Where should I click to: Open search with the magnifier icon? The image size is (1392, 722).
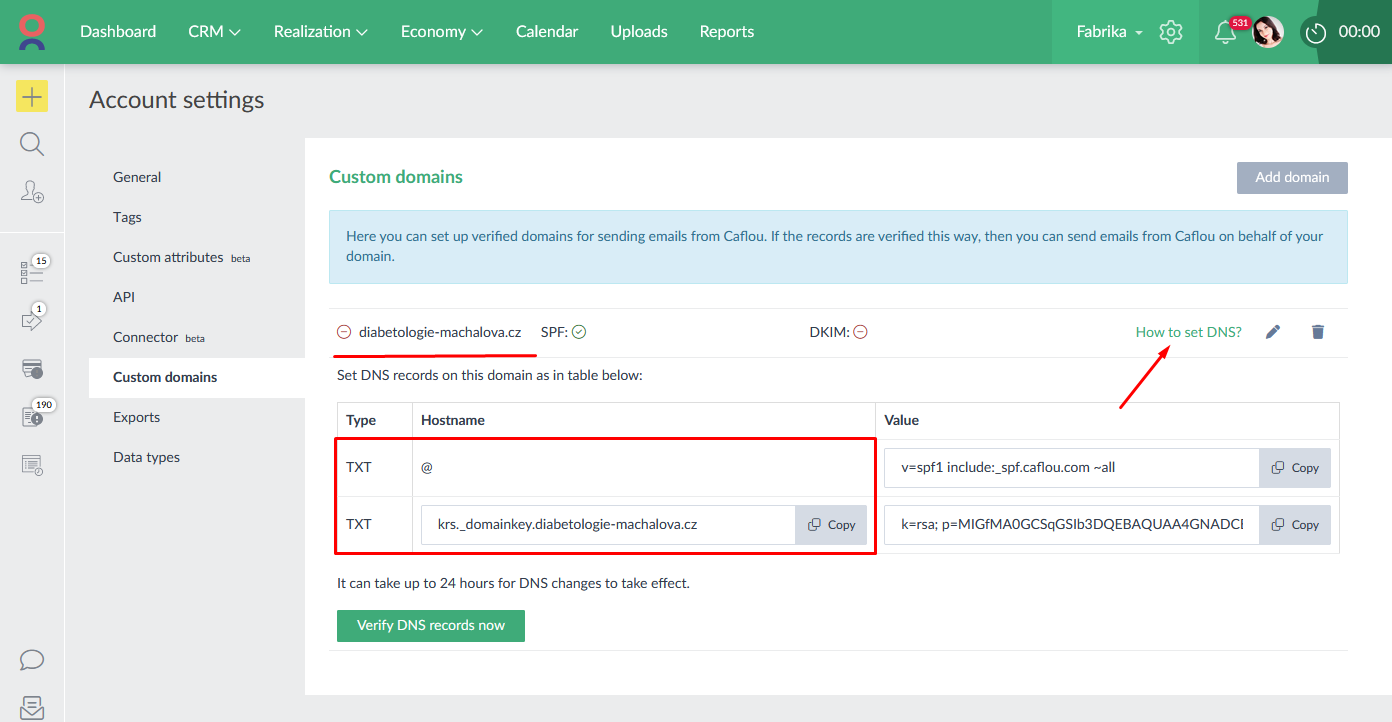point(32,144)
